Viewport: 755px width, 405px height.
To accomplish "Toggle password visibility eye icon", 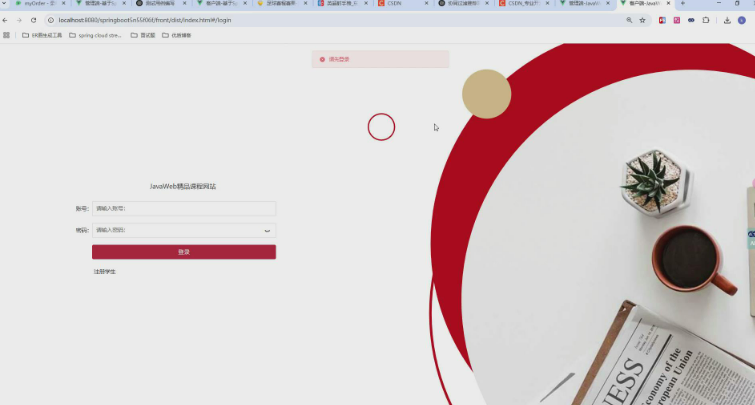I will [x=267, y=231].
